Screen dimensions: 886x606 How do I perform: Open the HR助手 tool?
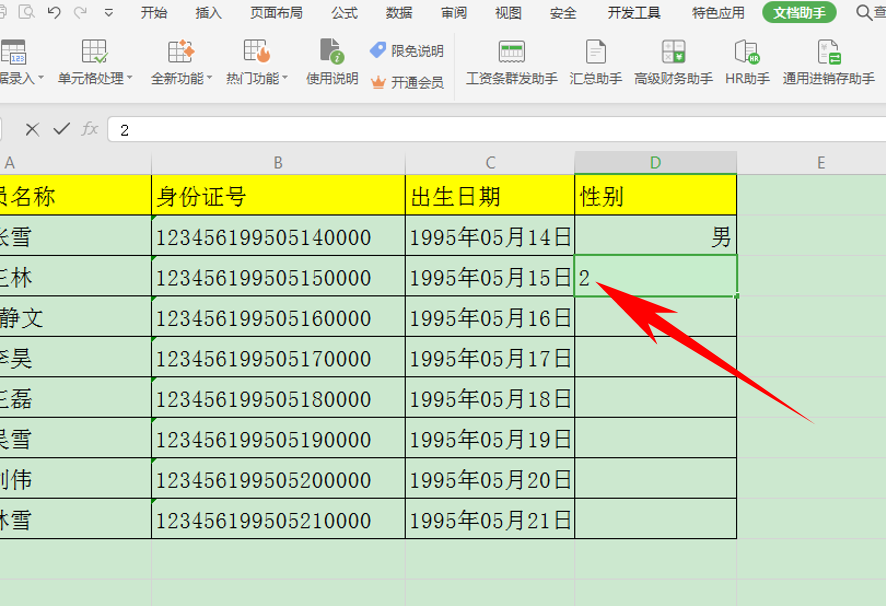coord(747,62)
